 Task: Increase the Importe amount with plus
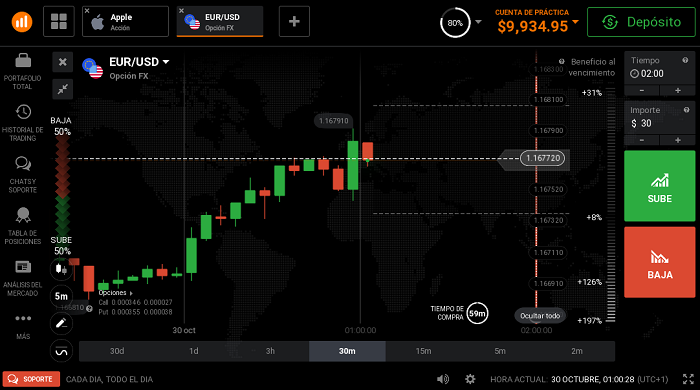pyautogui.click(x=678, y=140)
